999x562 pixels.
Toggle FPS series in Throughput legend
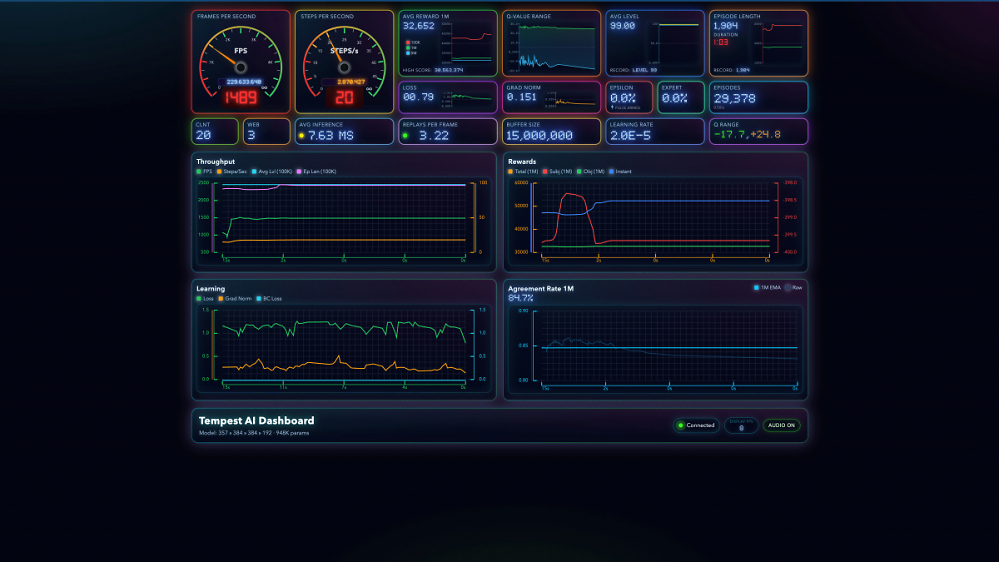[x=205, y=171]
